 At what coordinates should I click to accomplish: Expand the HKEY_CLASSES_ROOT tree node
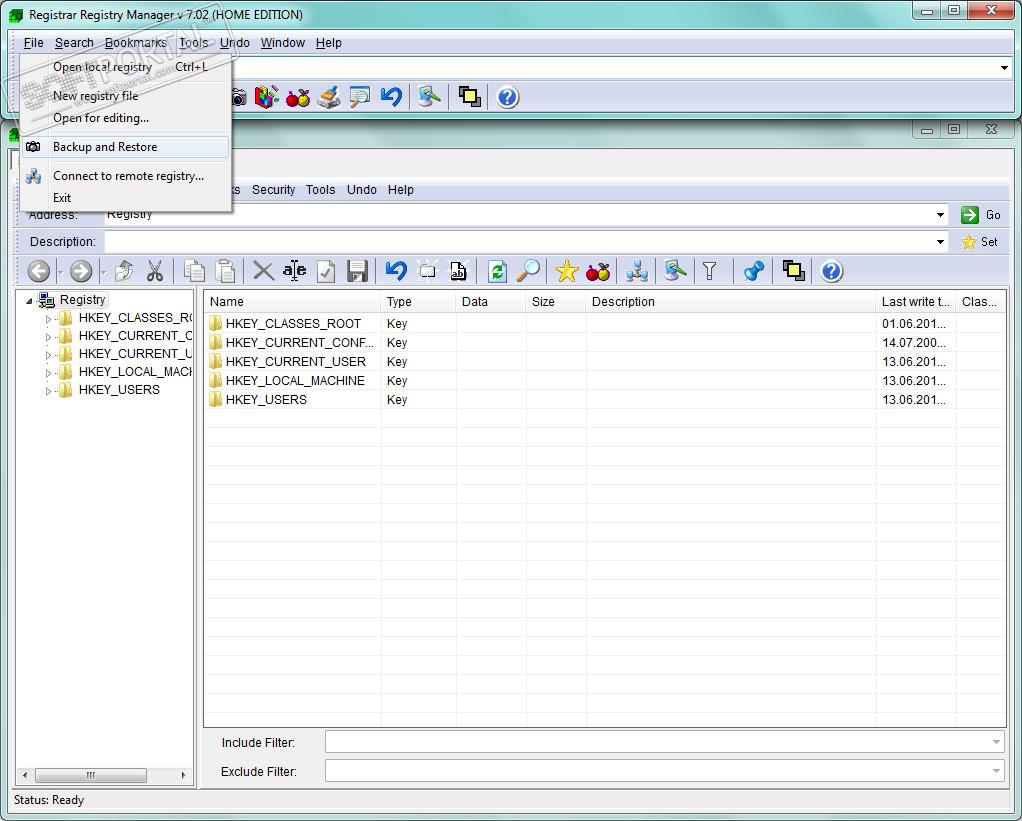pyautogui.click(x=48, y=319)
